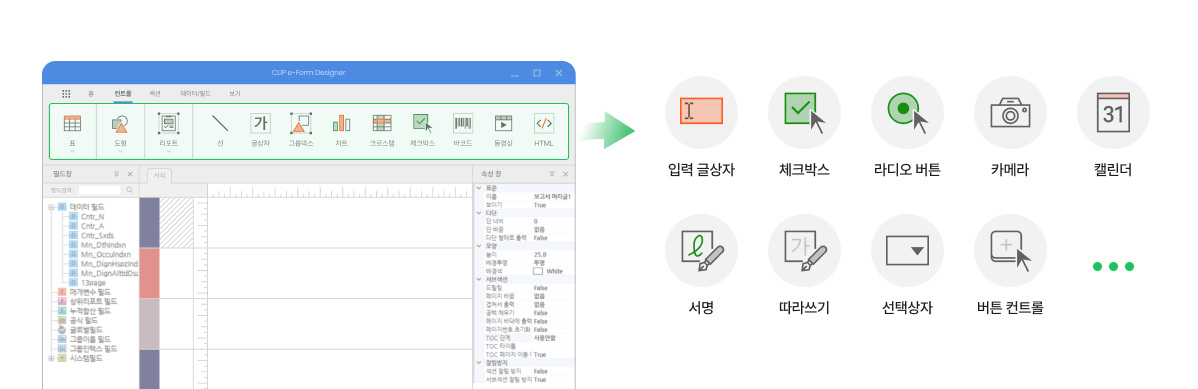This screenshot has height=389, width=1198.
Task: Select the Cntr_N field
Action: [x=92, y=216]
